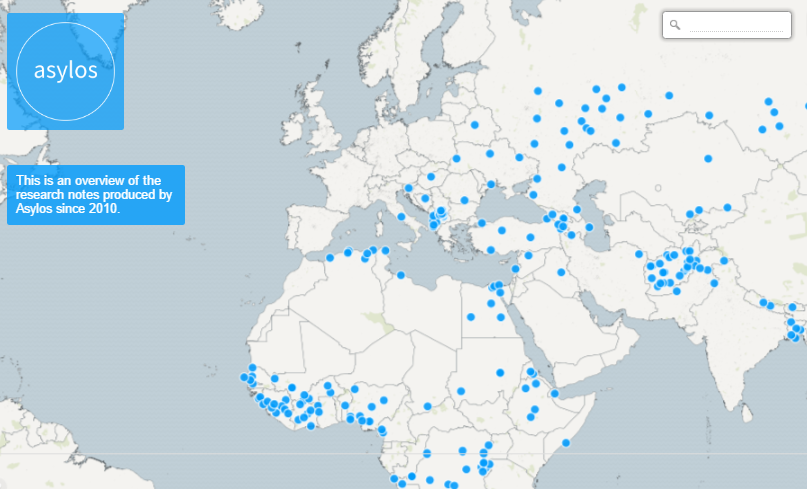Click the Asylos research notes overview box
The image size is (807, 489).
click(x=95, y=194)
